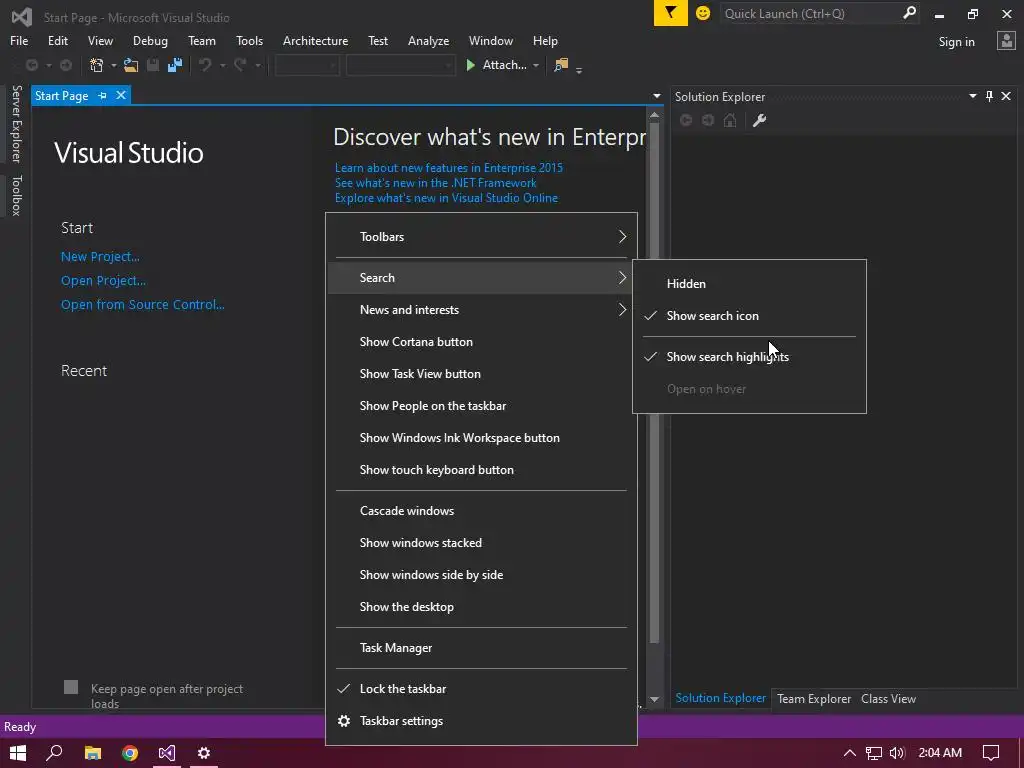Viewport: 1024px width, 768px height.
Task: Click the Solution Explorer Back icon
Action: (686, 120)
